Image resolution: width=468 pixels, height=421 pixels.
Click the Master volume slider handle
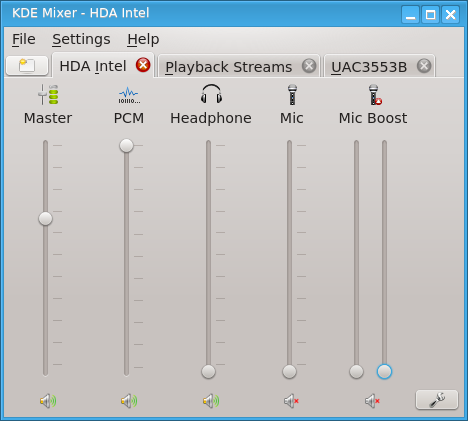point(45,219)
